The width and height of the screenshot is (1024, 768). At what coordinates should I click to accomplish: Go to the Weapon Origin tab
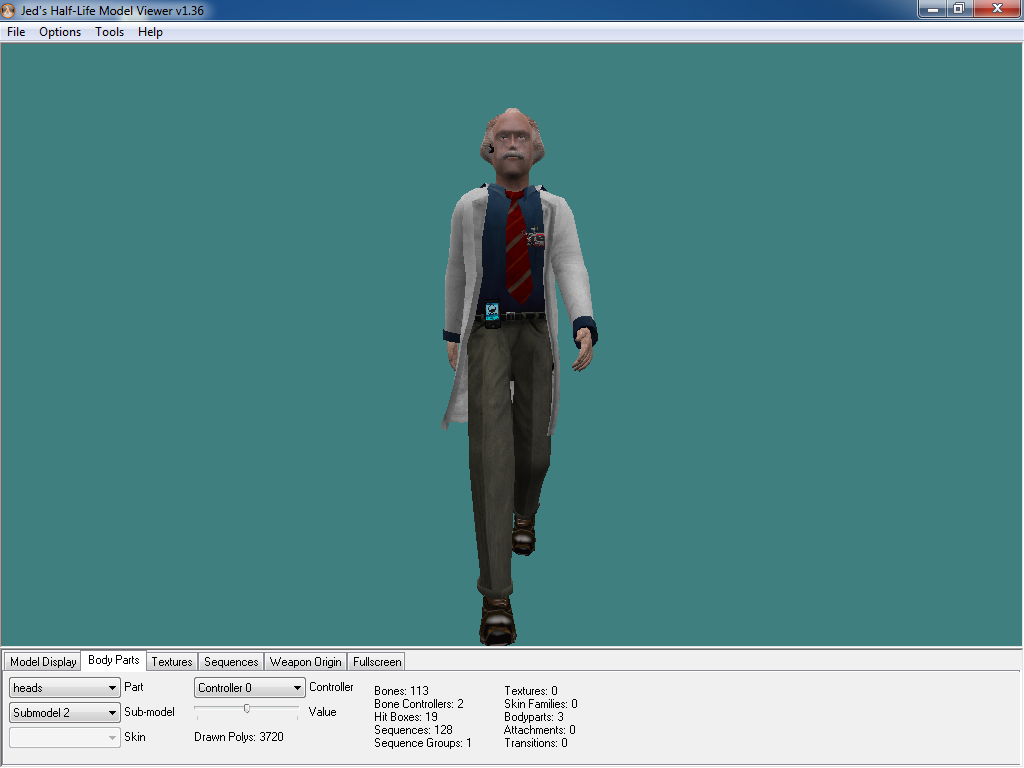[x=306, y=662]
